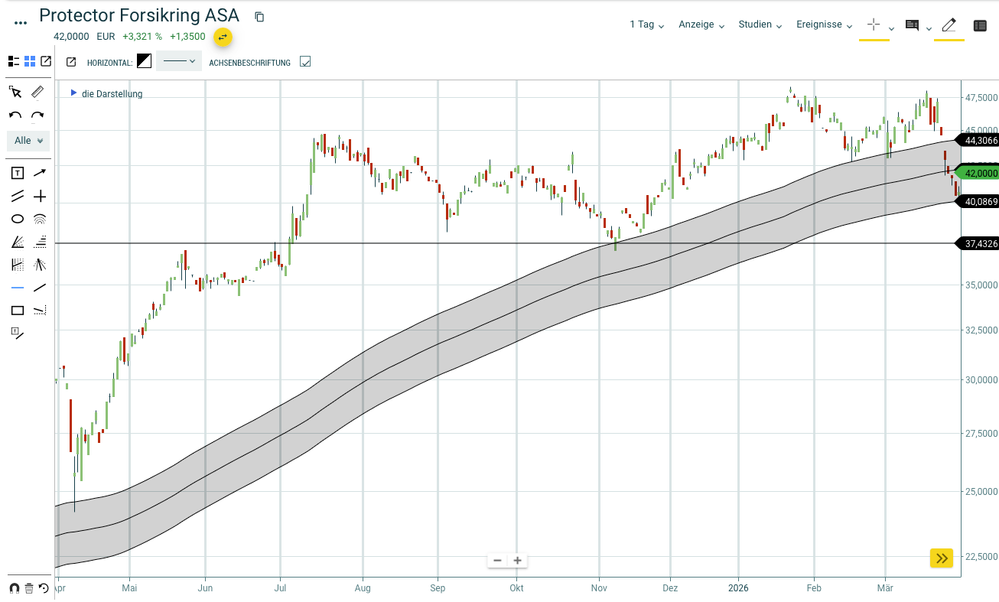Select the Fibonacci retracement tool
The height and width of the screenshot is (602, 999).
[x=40, y=242]
